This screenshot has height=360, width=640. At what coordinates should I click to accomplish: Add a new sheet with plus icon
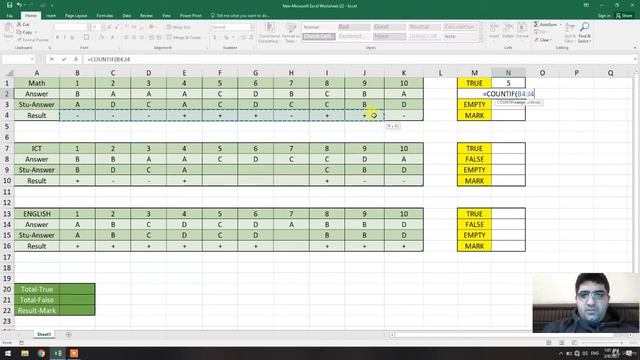tap(68, 335)
